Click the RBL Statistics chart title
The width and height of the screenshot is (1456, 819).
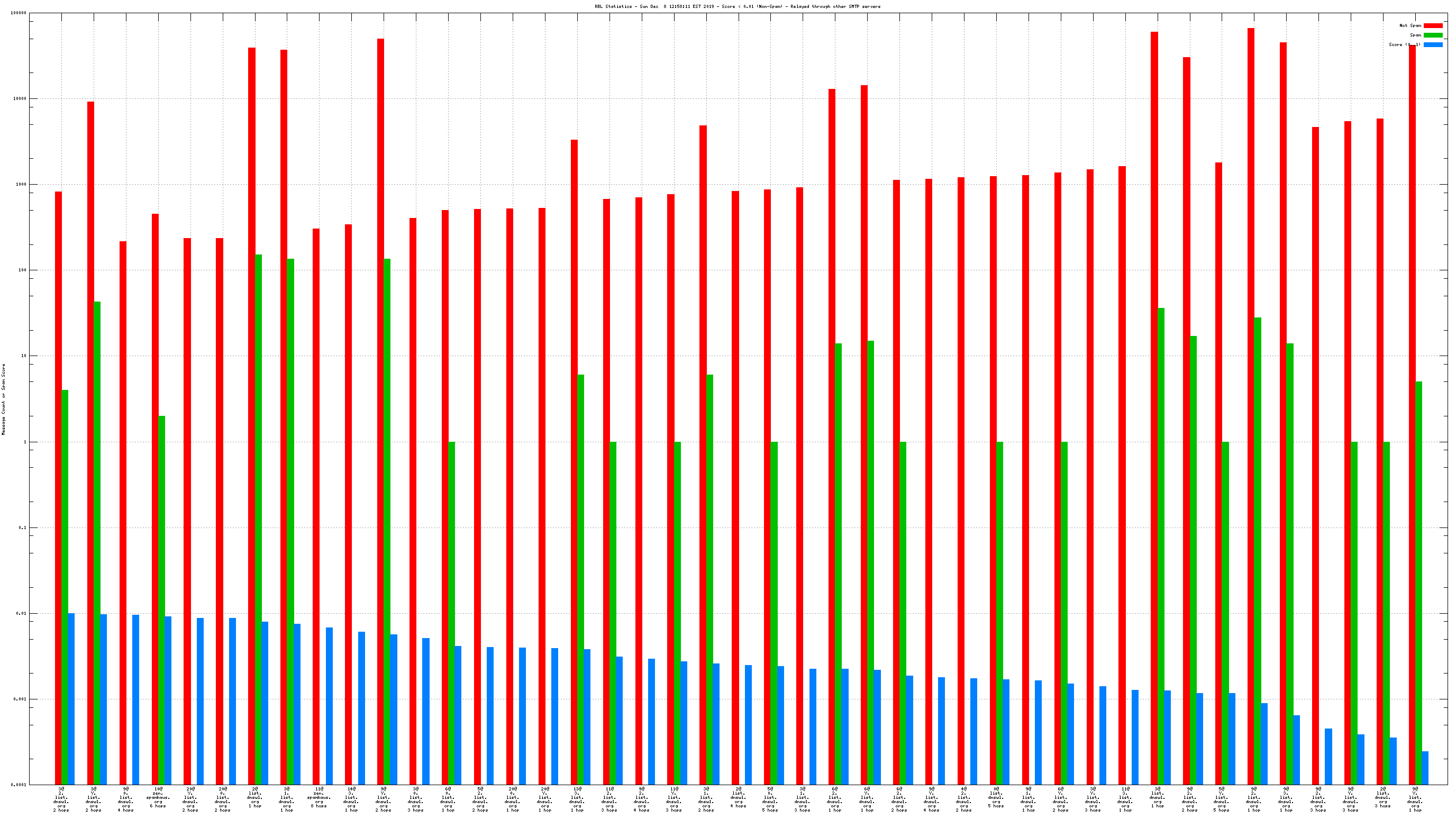737,7
